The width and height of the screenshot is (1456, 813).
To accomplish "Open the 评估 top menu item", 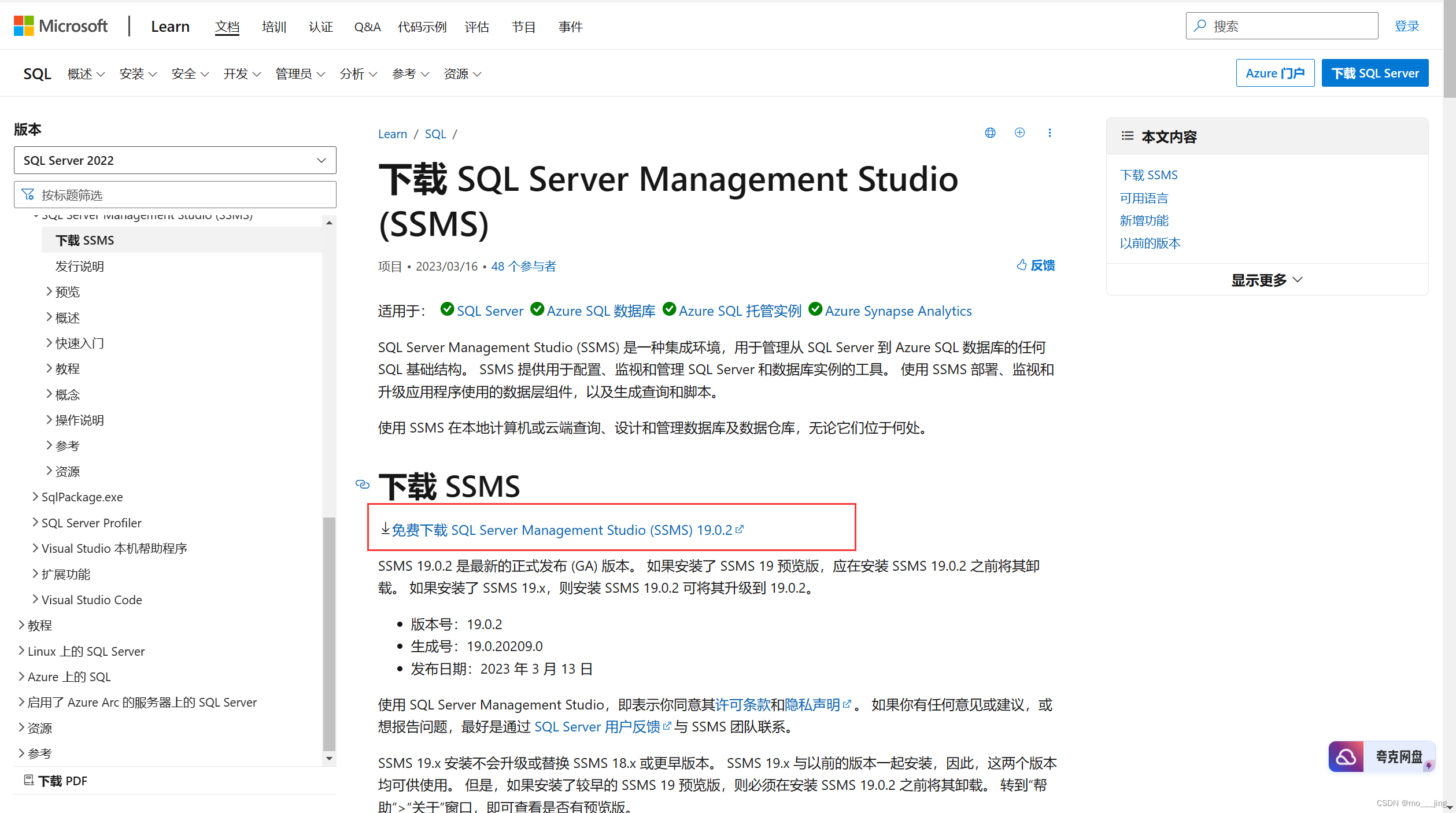I will coord(477,27).
